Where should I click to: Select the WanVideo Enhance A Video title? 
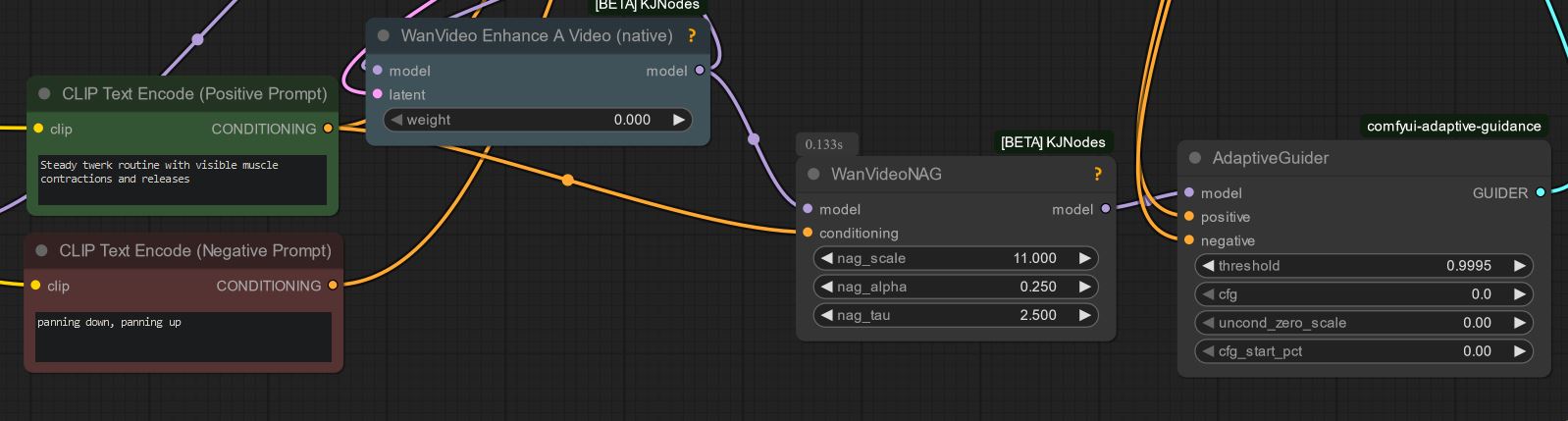click(537, 36)
